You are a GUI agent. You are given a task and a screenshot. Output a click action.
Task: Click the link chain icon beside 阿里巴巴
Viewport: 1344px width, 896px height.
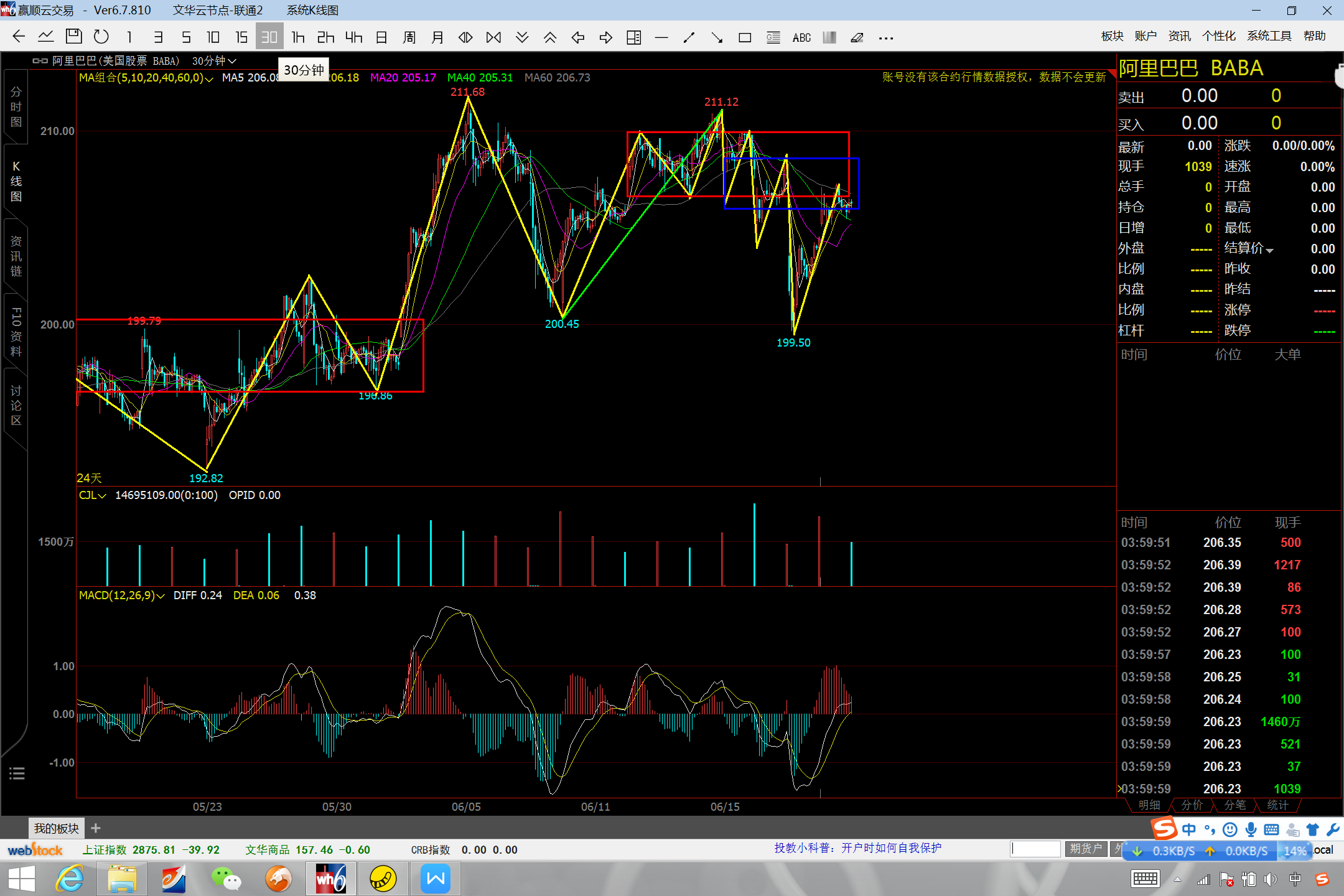click(x=40, y=61)
